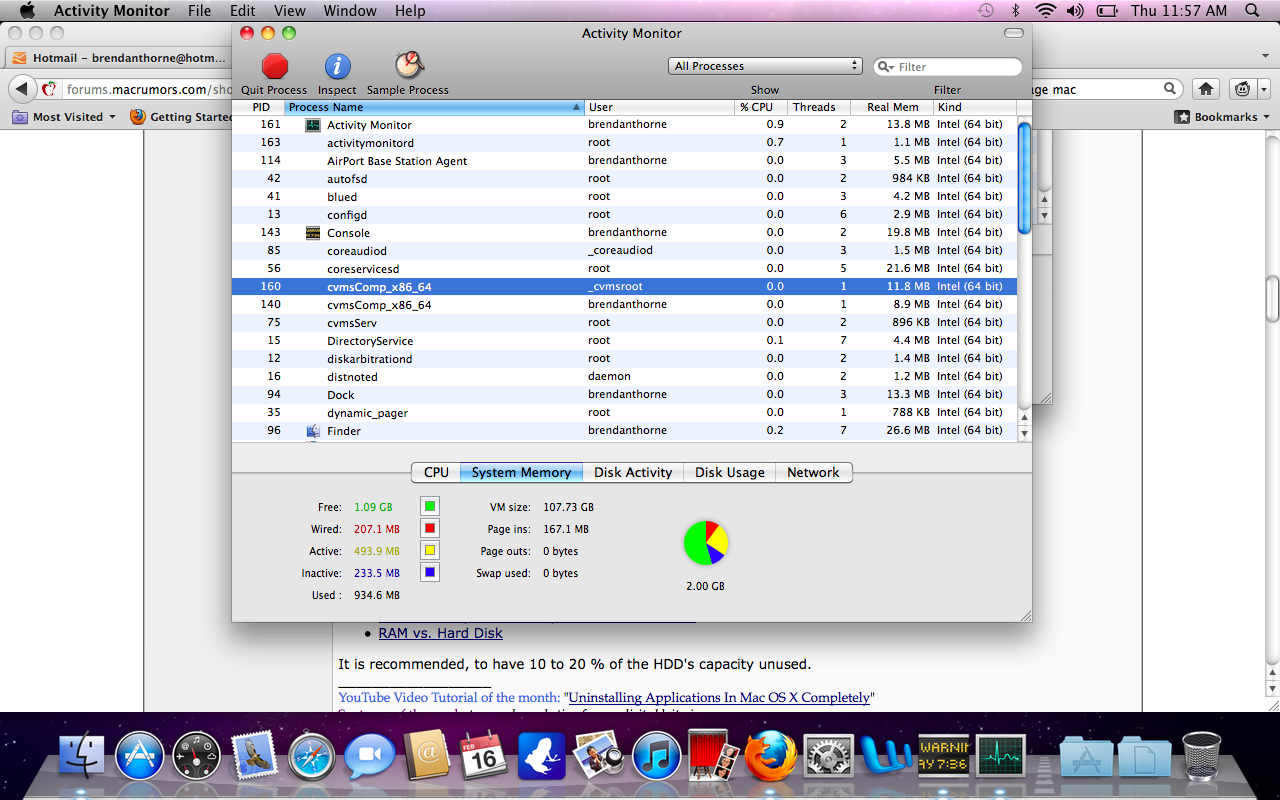The width and height of the screenshot is (1280, 800).
Task: Open Firefox Bookmarks dropdown
Action: 1224,117
